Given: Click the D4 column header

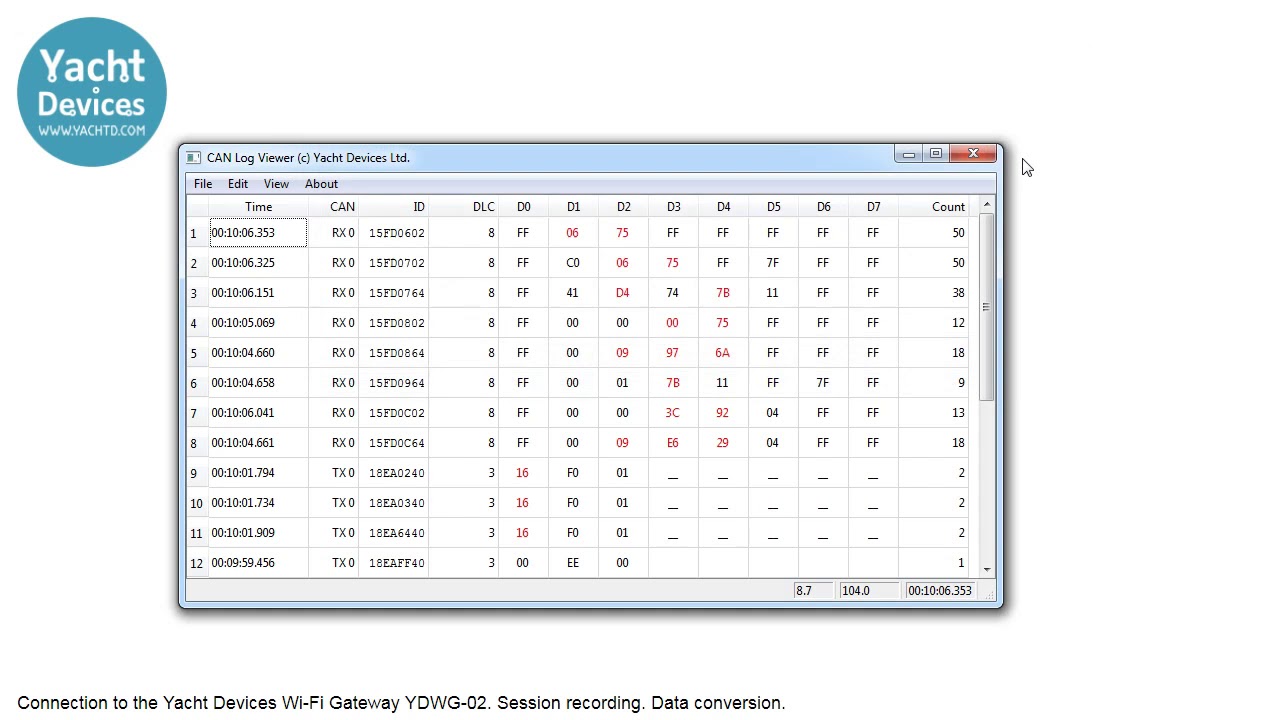Looking at the screenshot, I should [x=723, y=207].
